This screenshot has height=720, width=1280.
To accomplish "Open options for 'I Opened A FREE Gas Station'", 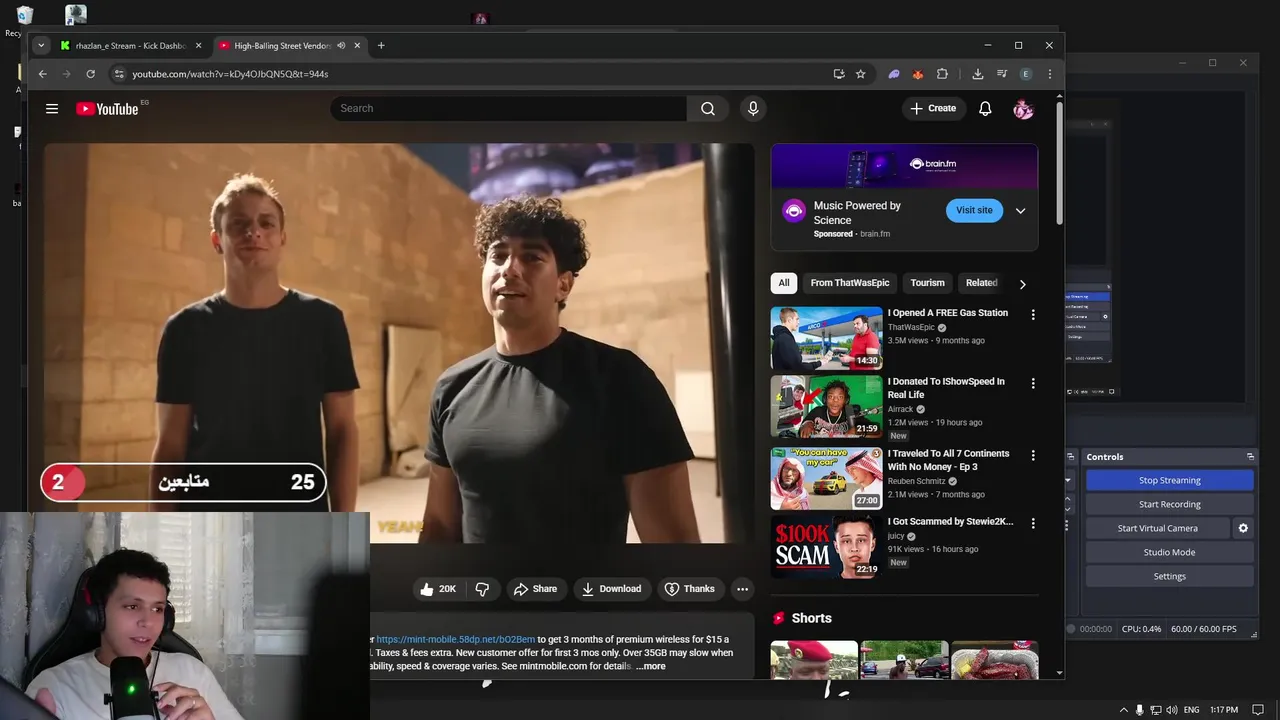I will 1033,315.
